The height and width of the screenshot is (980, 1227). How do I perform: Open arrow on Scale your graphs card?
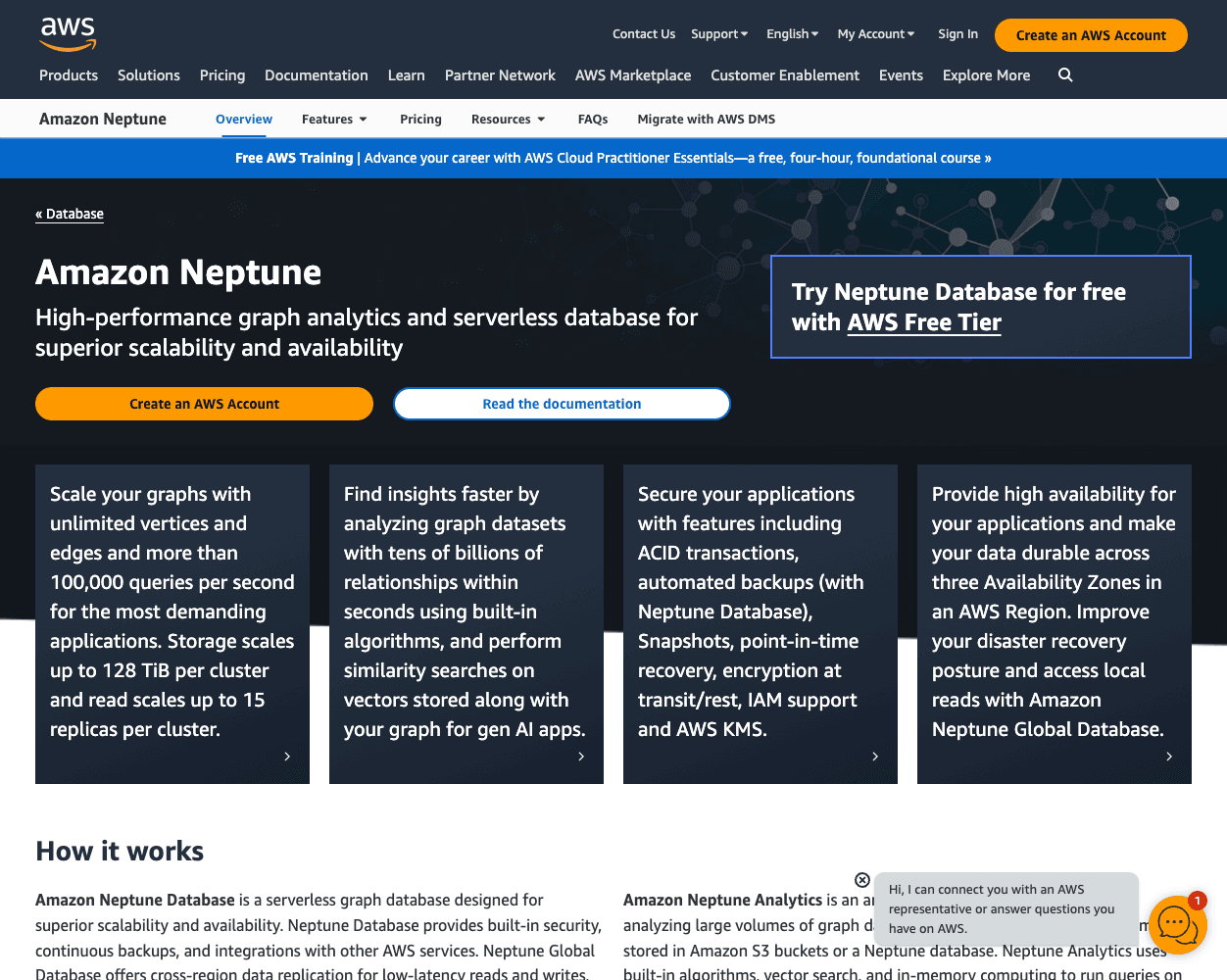[287, 757]
